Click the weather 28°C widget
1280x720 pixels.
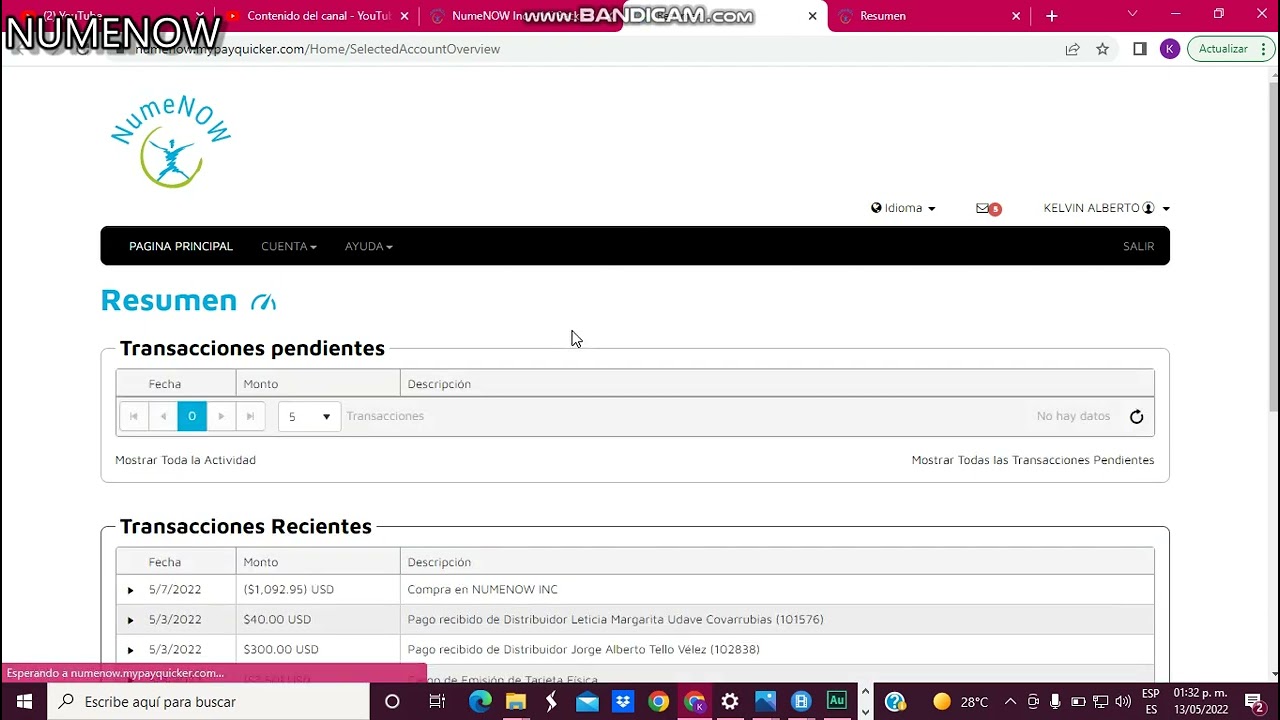click(962, 702)
